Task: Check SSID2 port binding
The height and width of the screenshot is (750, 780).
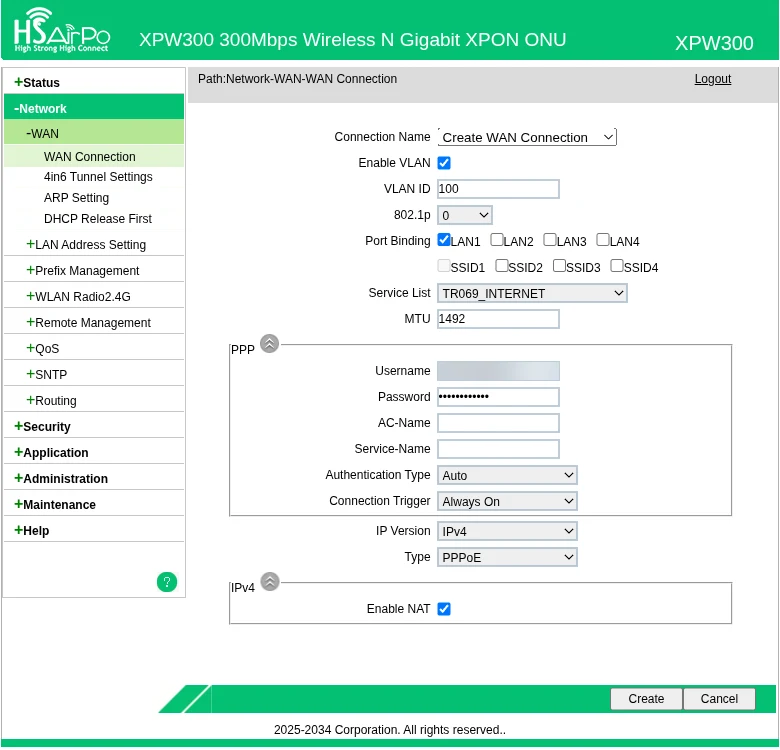Action: pyautogui.click(x=501, y=266)
